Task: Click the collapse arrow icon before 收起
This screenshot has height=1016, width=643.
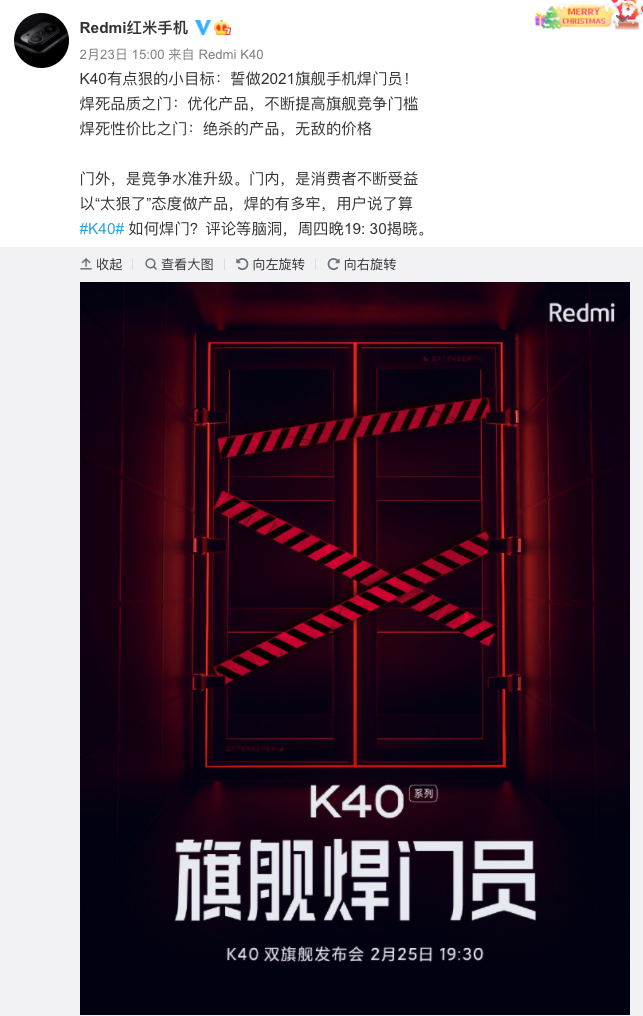Action: click(86, 264)
